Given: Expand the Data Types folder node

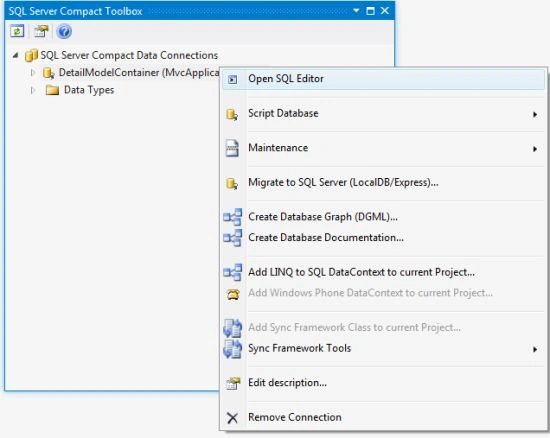Looking at the screenshot, I should 33,90.
